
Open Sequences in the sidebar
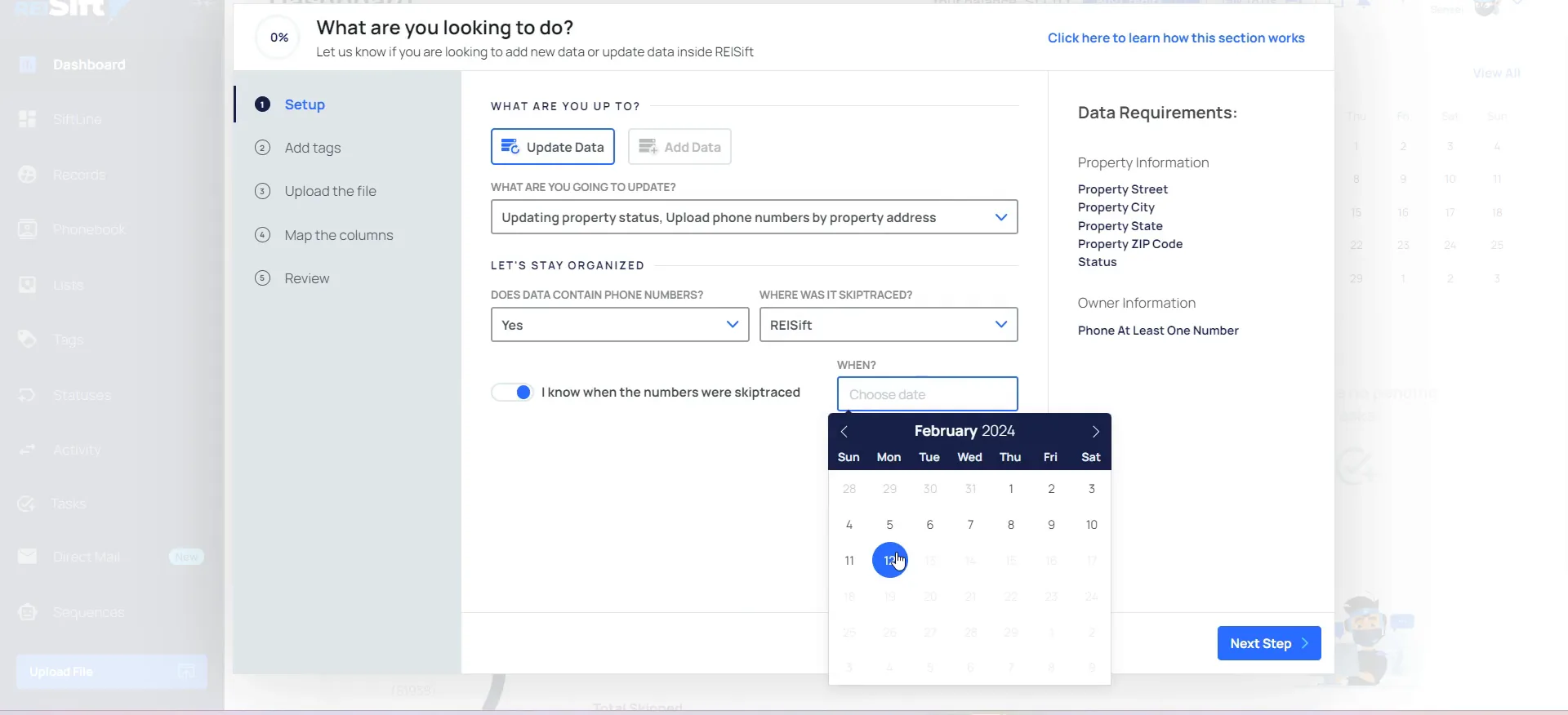[88, 612]
